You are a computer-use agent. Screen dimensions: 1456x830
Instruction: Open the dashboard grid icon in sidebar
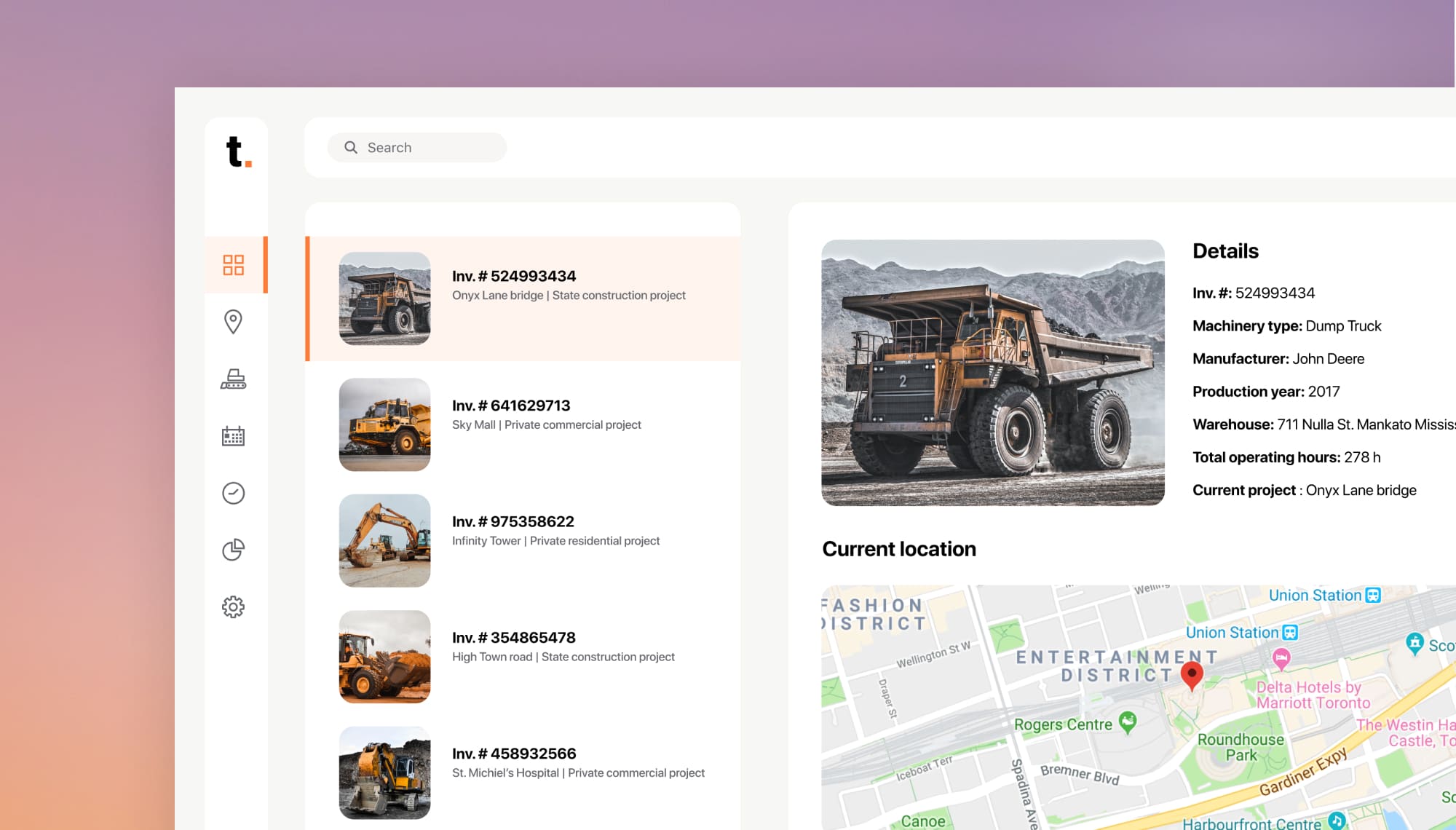[233, 265]
